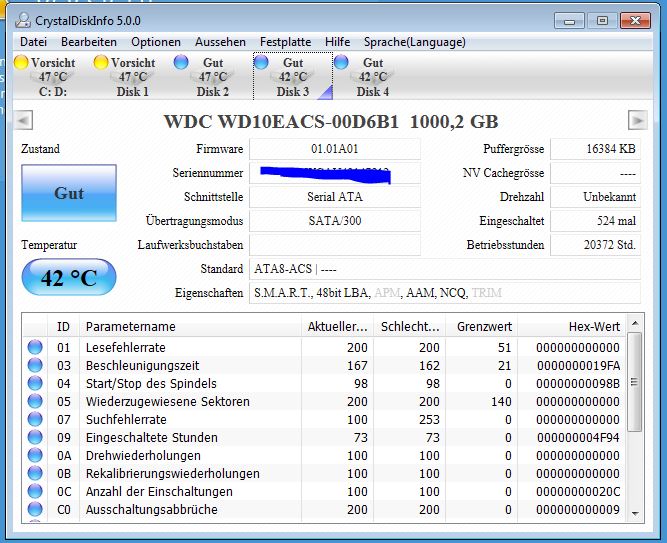Click status icon of Anzahl der Einschaltungen
Viewport: 667px width, 543px height.
coord(35,491)
